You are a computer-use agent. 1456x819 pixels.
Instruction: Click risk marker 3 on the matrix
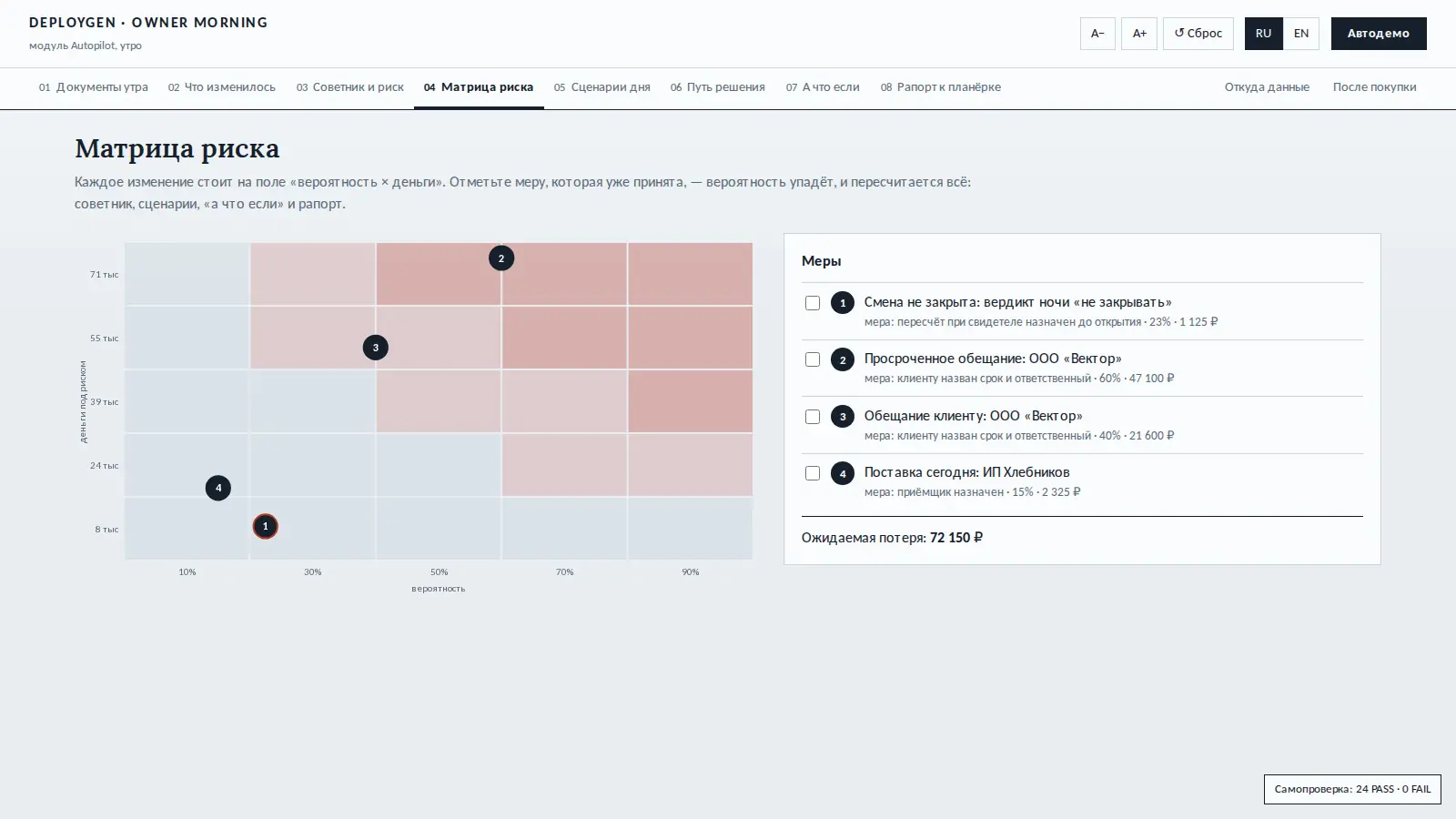tap(376, 348)
